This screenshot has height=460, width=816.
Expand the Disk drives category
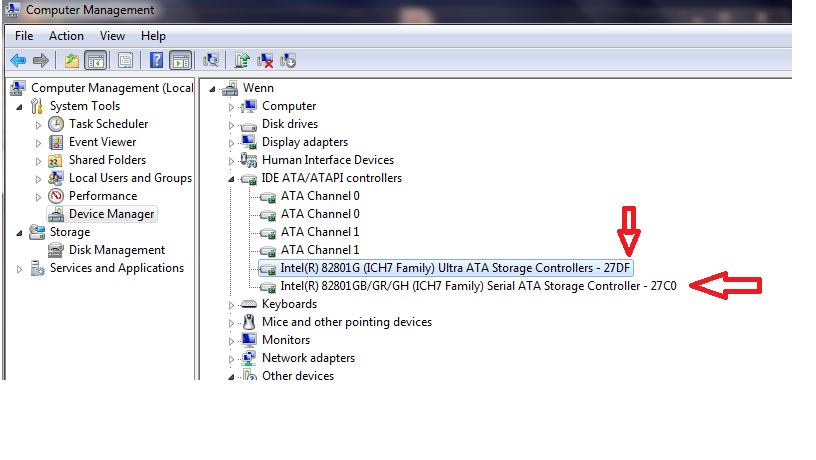231,125
